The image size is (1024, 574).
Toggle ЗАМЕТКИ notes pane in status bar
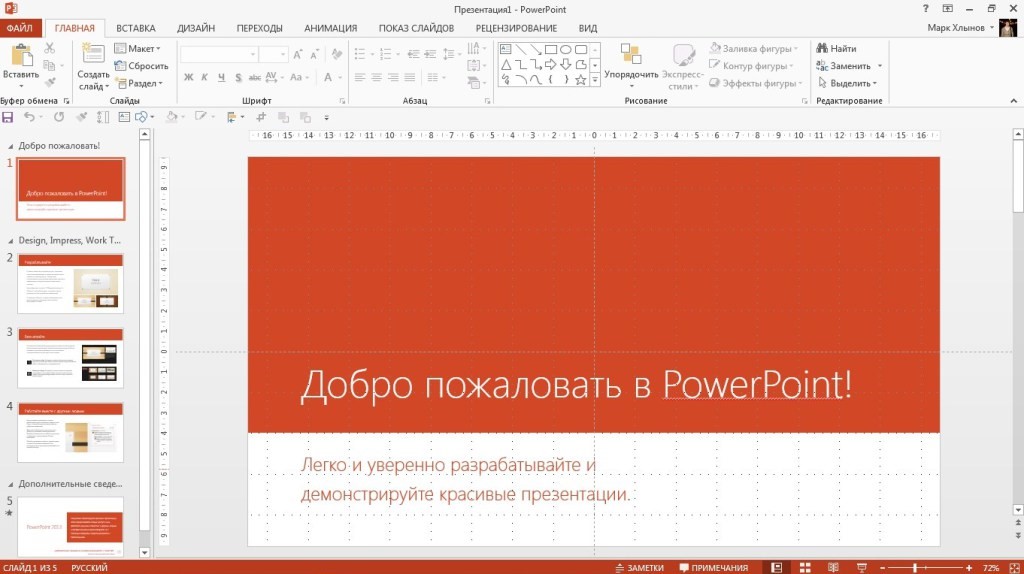(x=639, y=567)
